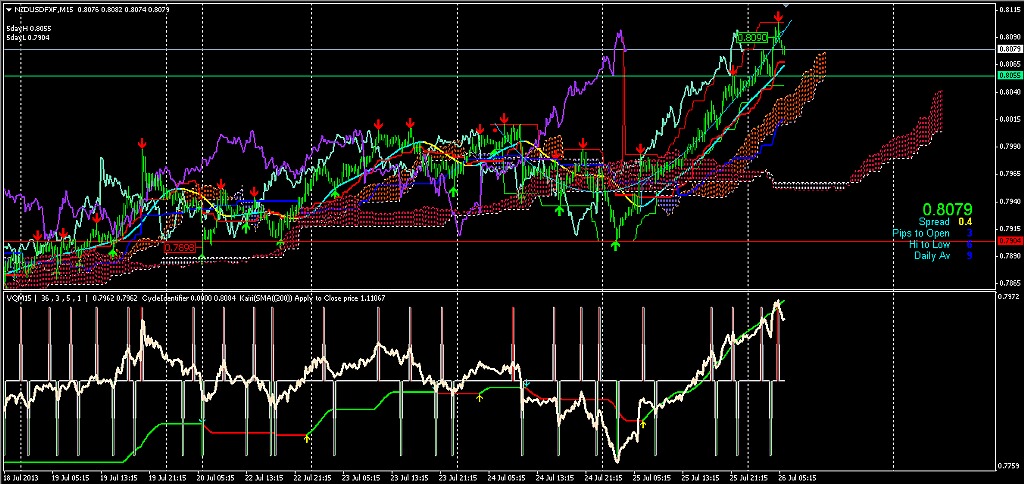Click the 25 Jul 05:15 time label

coord(650,477)
